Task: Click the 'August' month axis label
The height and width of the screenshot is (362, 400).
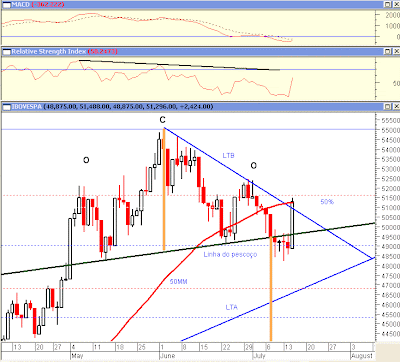Action: click(x=362, y=356)
